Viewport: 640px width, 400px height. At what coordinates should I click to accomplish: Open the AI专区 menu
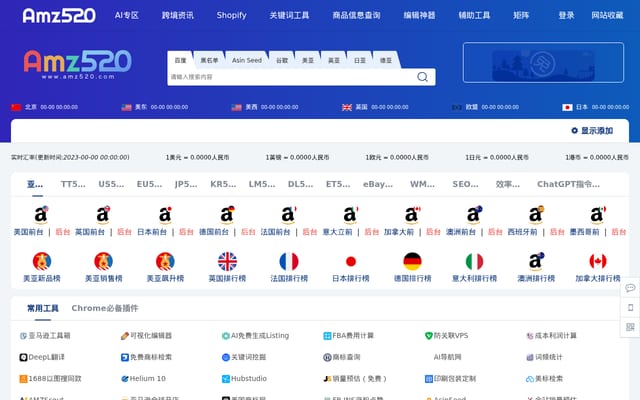(x=127, y=16)
